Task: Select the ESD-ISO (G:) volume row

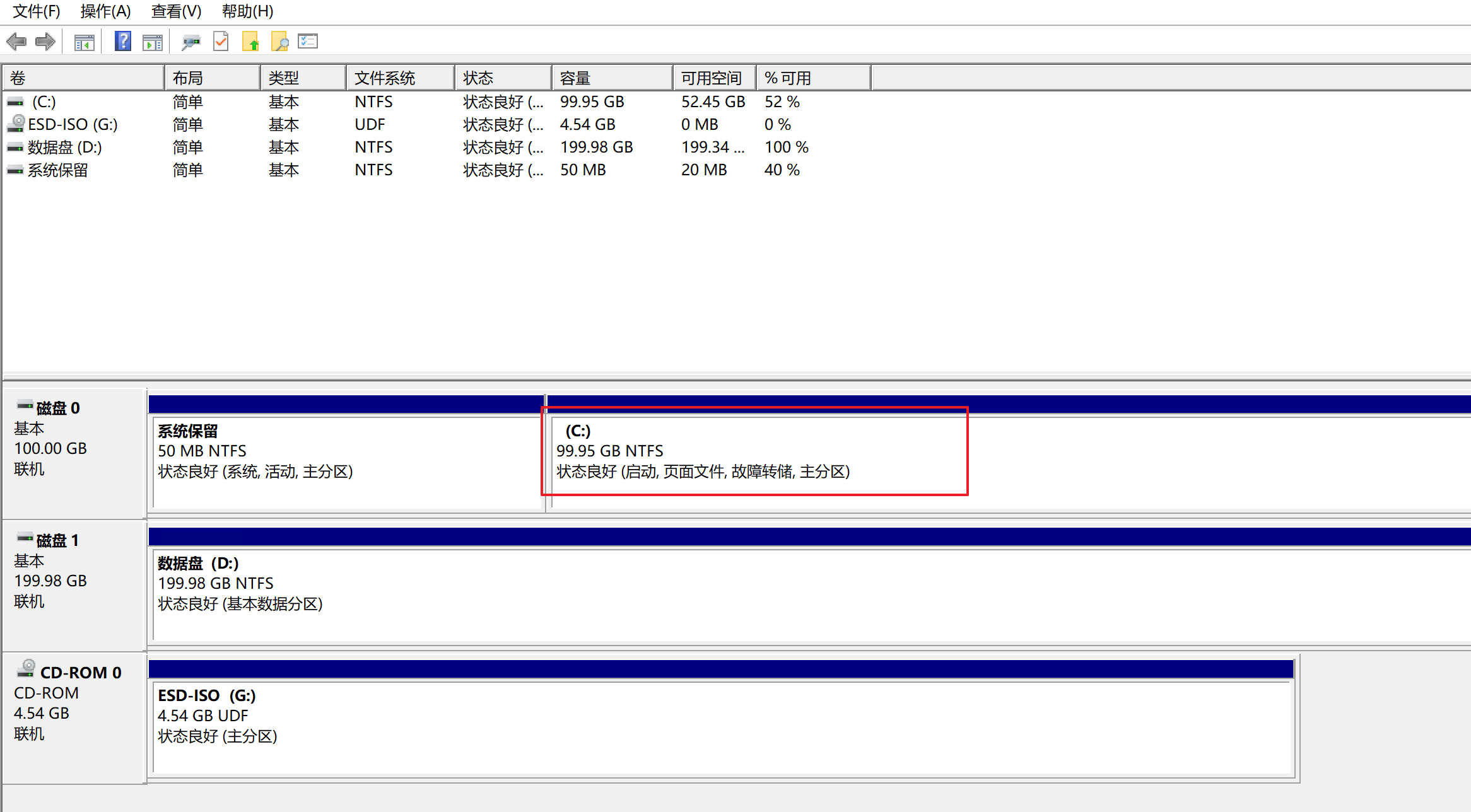Action: (x=73, y=124)
